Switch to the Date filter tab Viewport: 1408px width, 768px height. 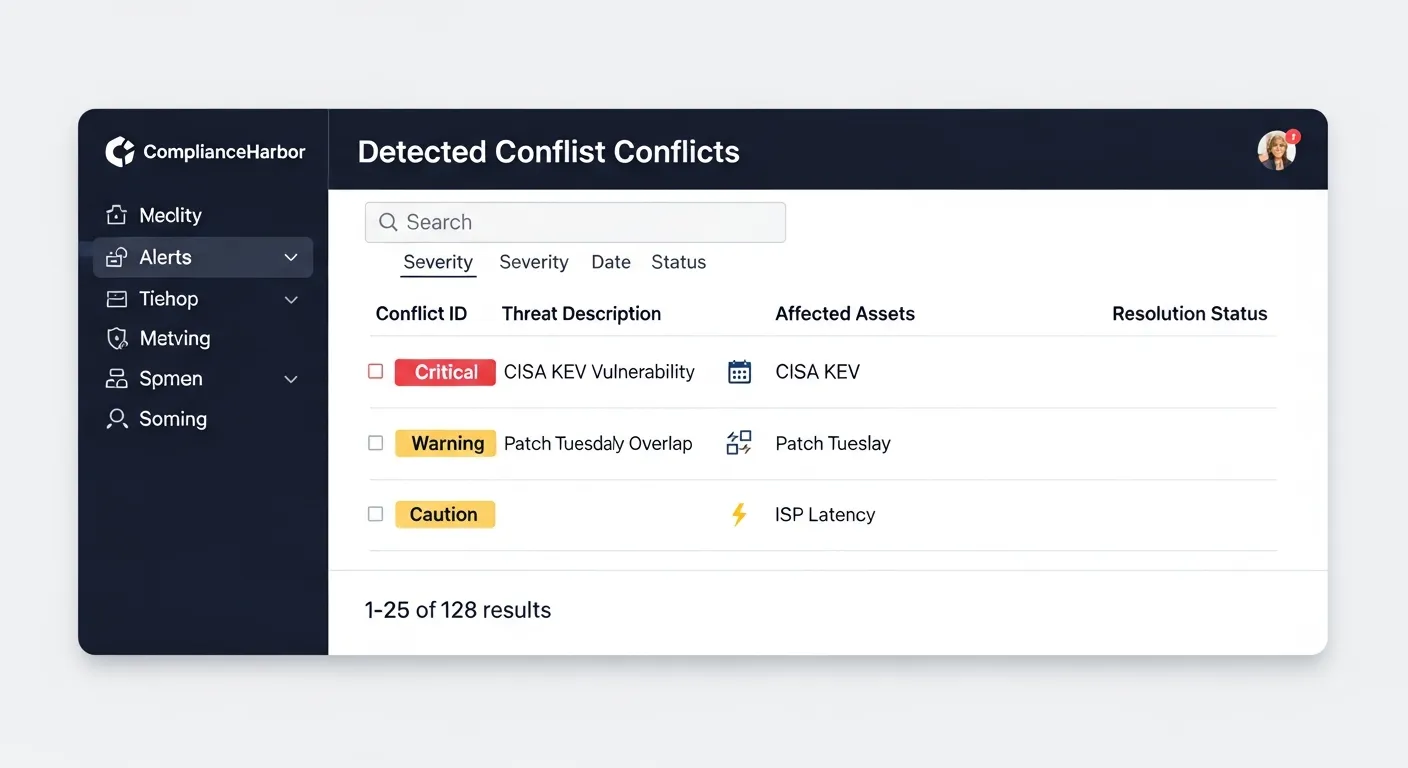pos(610,261)
